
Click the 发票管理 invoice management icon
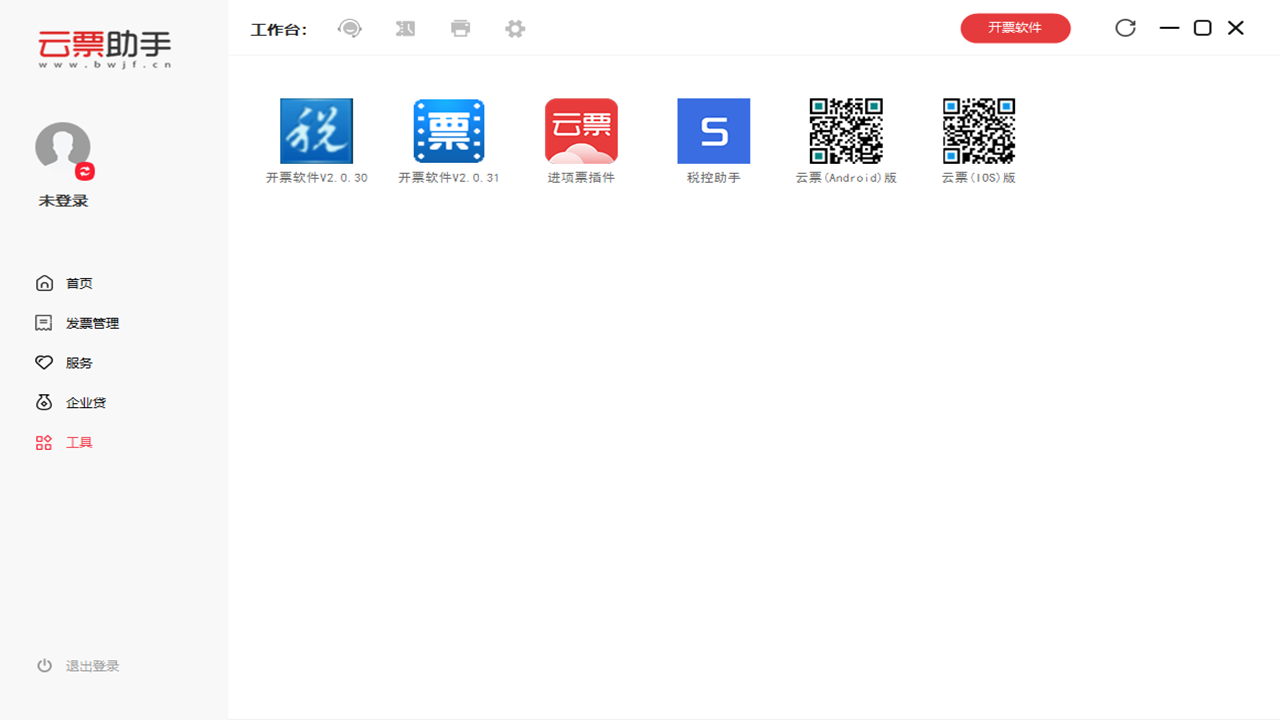click(x=42, y=323)
